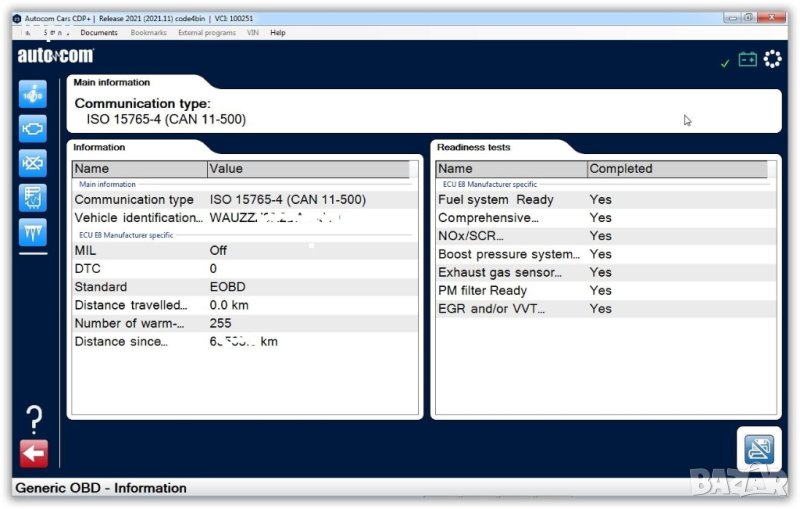
Task: Click the Value column header in Information
Action: pyautogui.click(x=226, y=169)
